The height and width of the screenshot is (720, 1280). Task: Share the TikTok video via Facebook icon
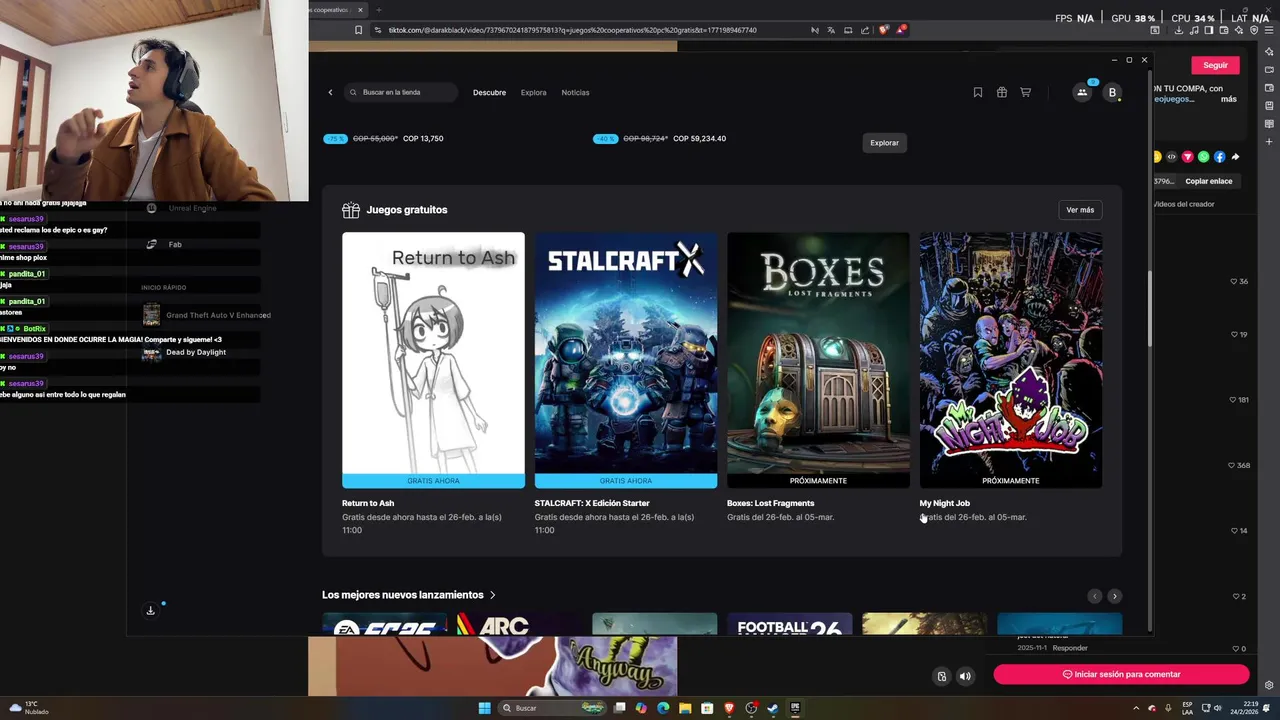point(1219,157)
